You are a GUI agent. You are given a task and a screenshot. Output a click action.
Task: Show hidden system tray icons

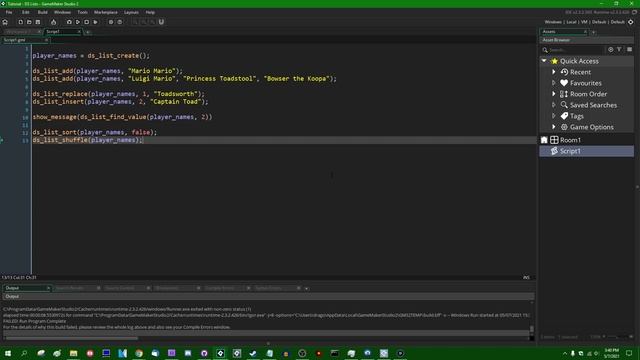coord(565,353)
